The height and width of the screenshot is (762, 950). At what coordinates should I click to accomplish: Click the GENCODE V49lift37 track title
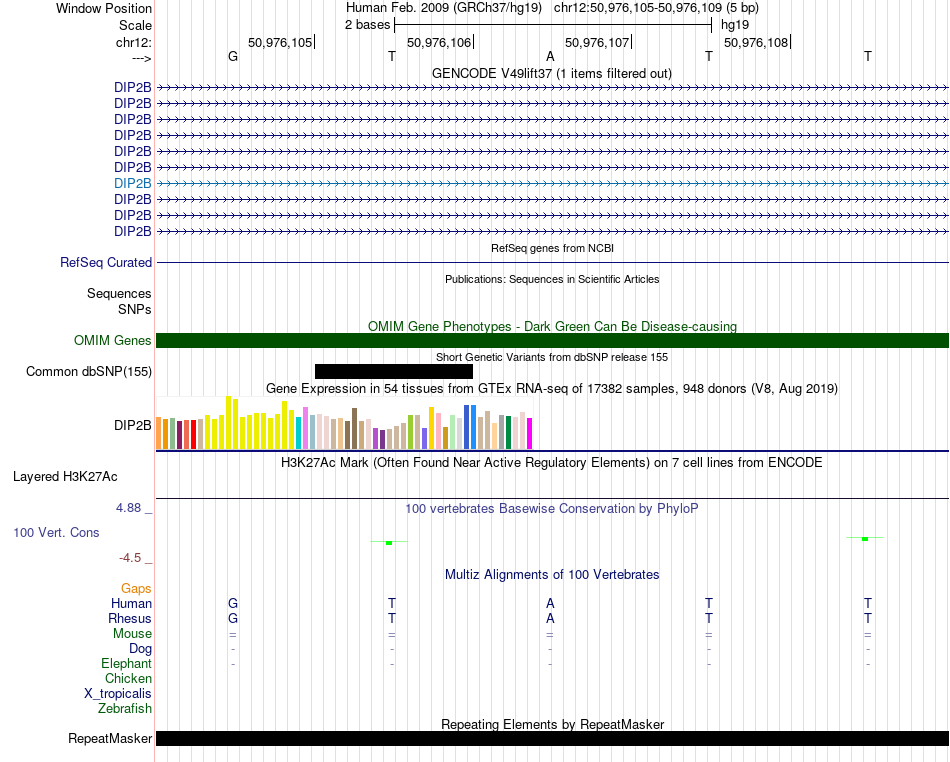pos(552,73)
